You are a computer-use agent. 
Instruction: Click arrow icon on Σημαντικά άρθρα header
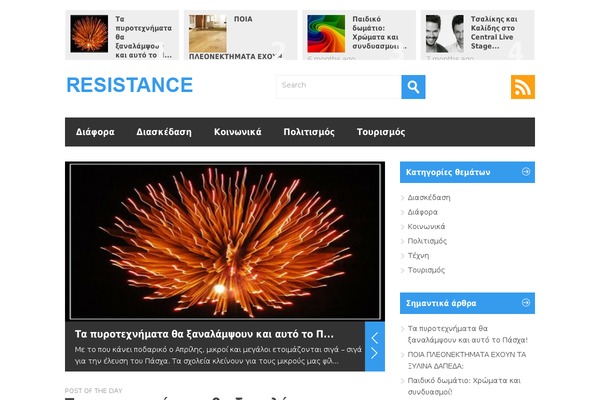pyautogui.click(x=526, y=303)
